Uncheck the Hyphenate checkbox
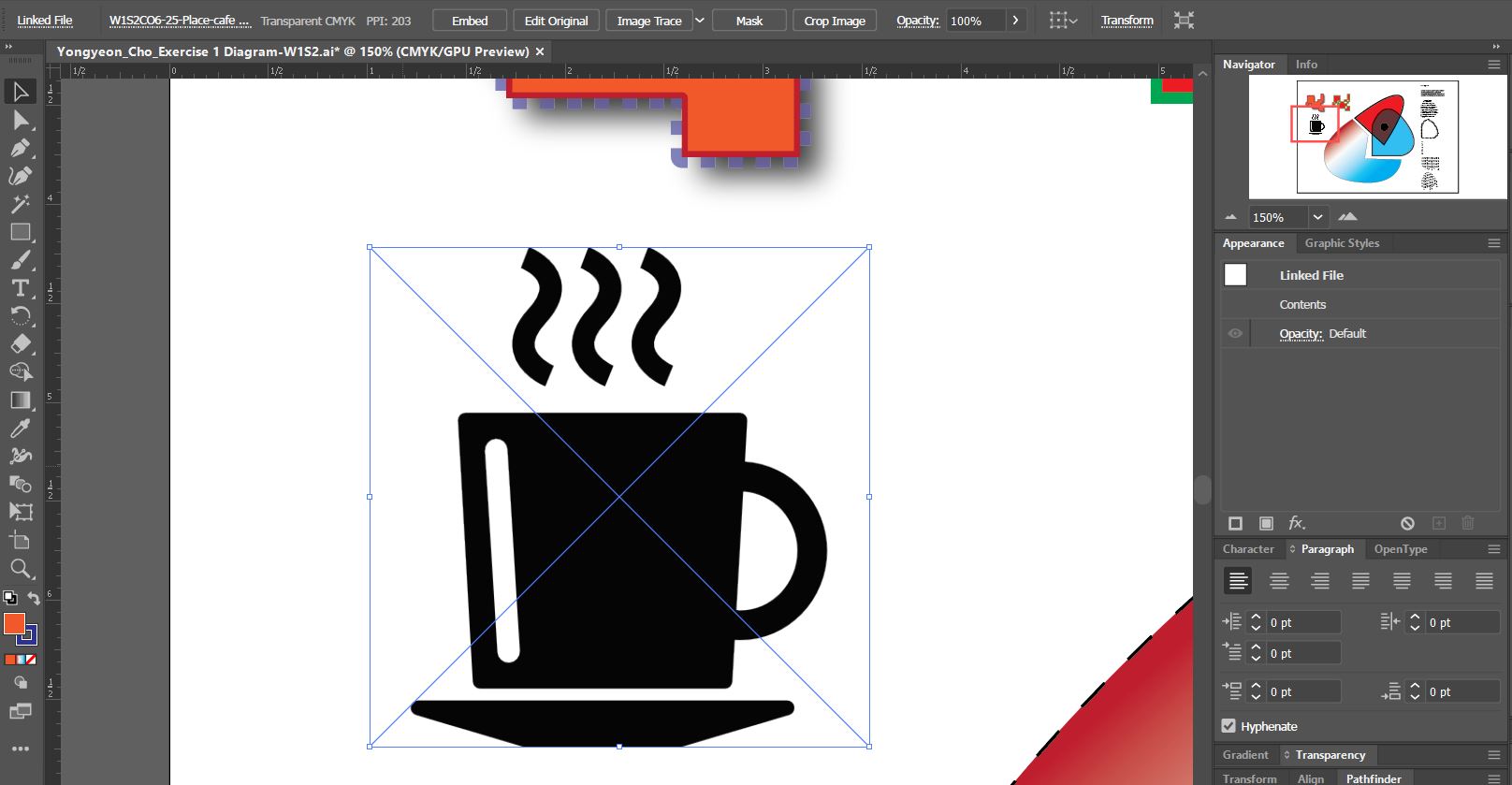 (1228, 726)
